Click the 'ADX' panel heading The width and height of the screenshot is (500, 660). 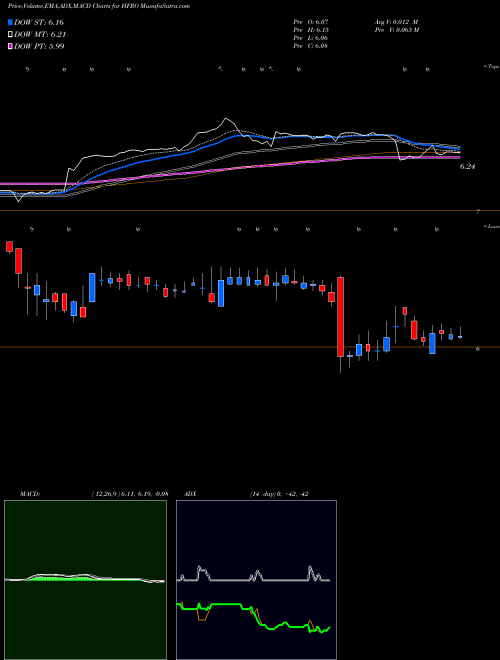click(x=190, y=494)
